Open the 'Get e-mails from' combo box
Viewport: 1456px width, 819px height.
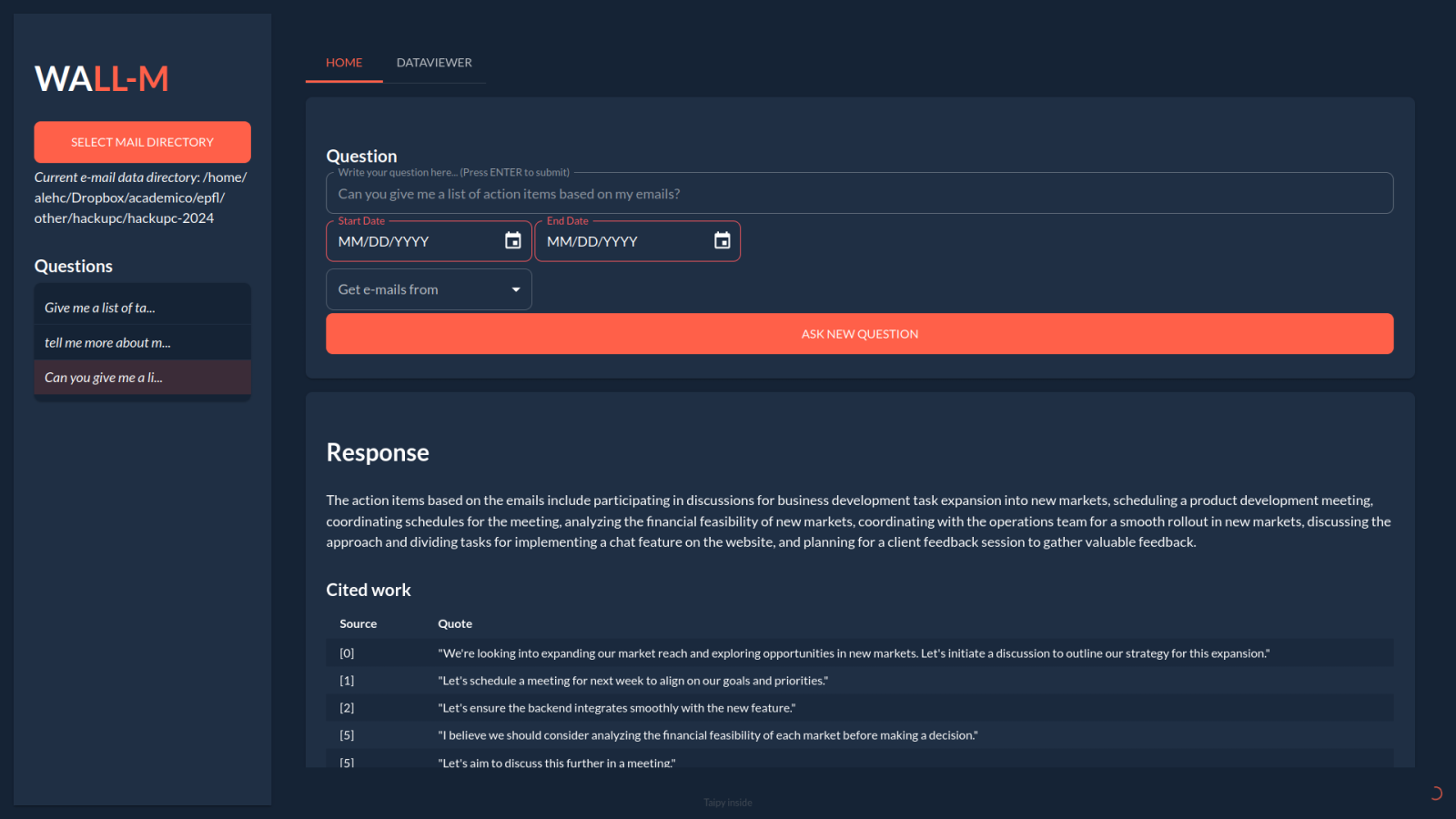(419, 290)
